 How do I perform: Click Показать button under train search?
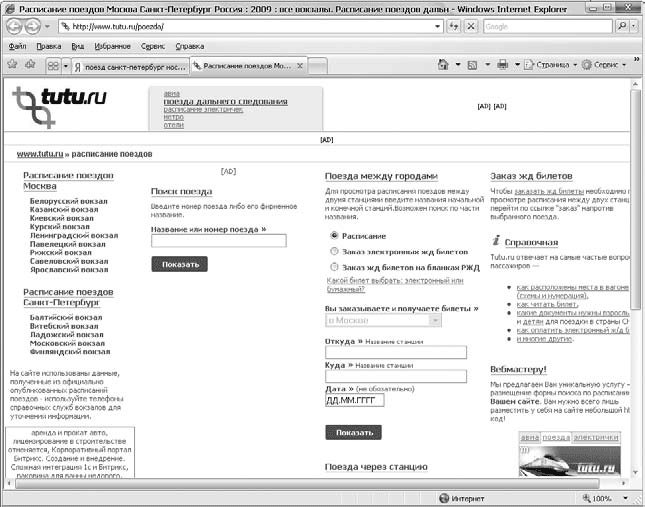[179, 265]
